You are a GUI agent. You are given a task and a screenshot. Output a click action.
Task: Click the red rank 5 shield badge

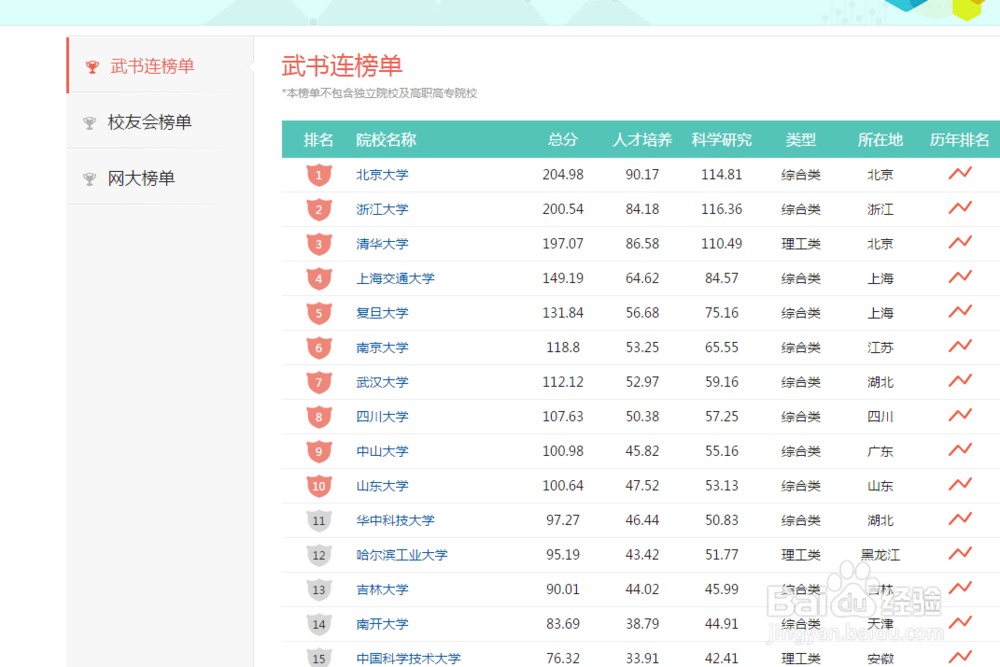tap(319, 313)
